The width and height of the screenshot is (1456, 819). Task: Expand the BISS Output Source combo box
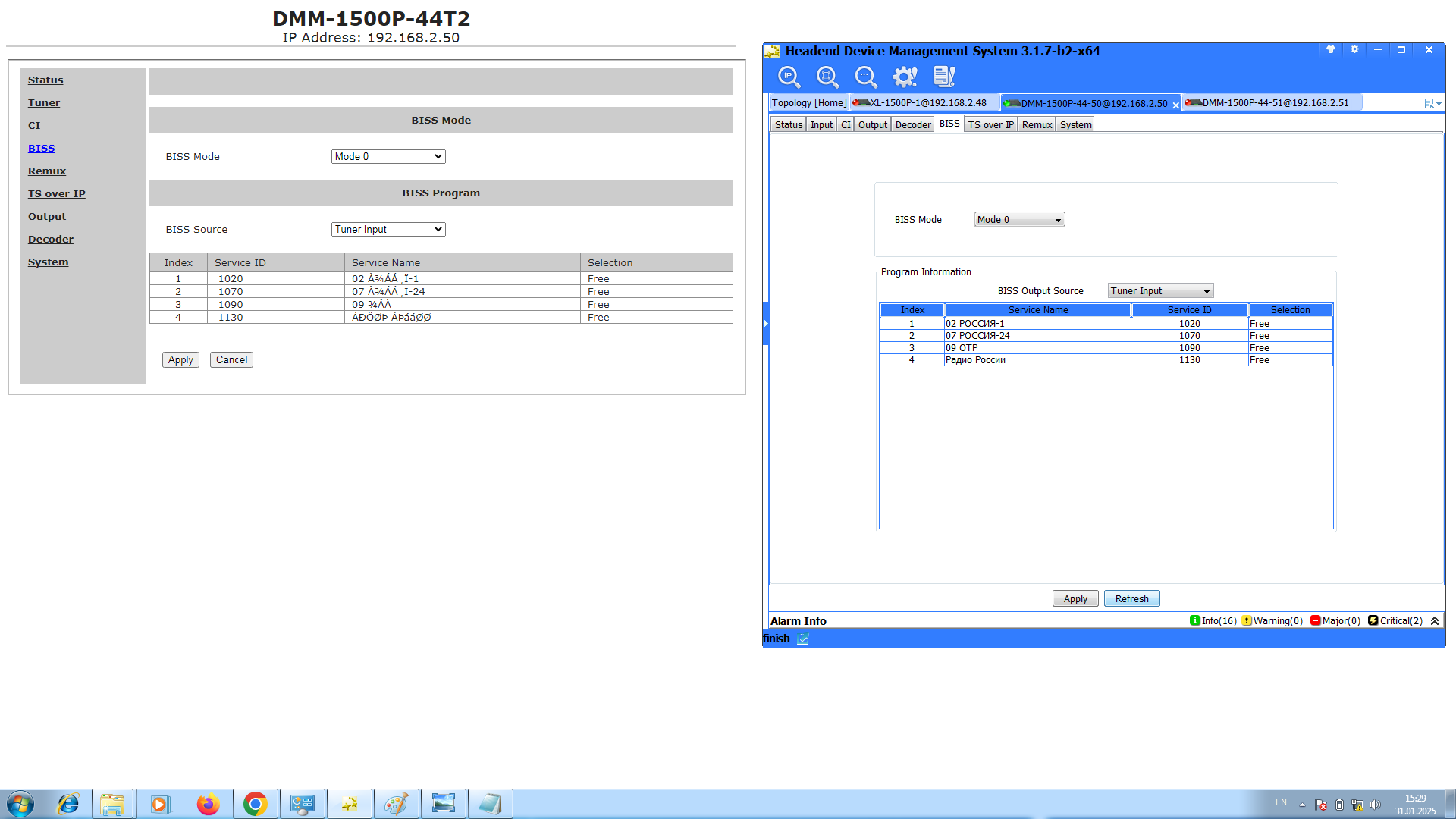pyautogui.click(x=1160, y=291)
